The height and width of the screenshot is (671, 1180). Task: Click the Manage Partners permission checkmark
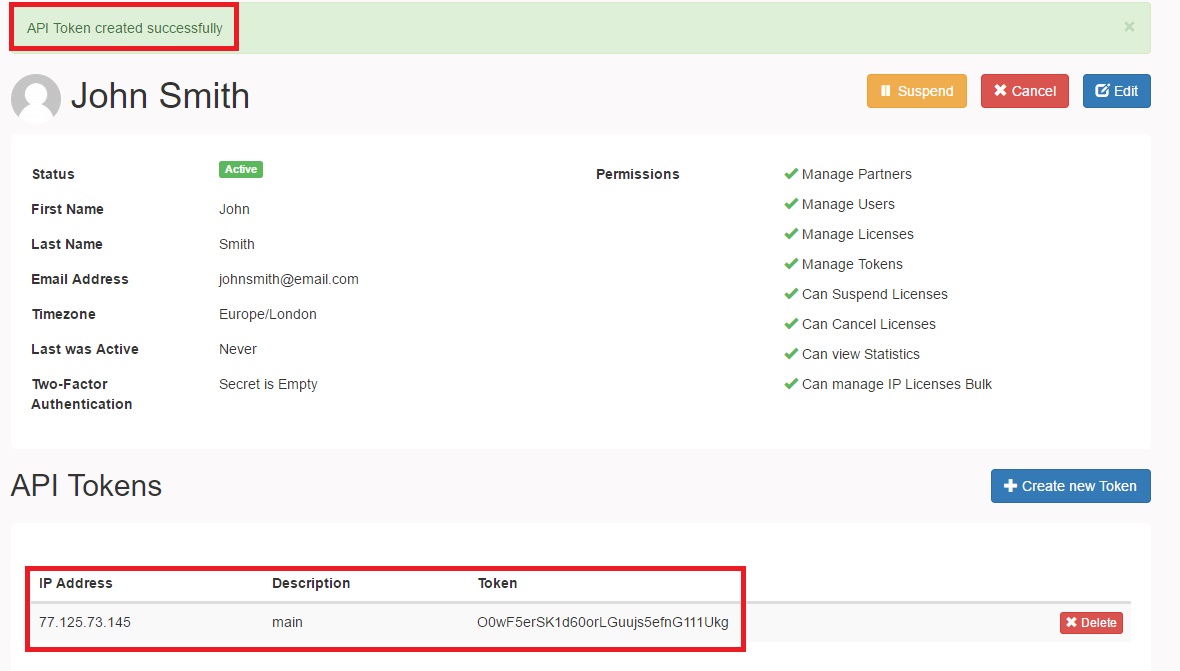791,174
